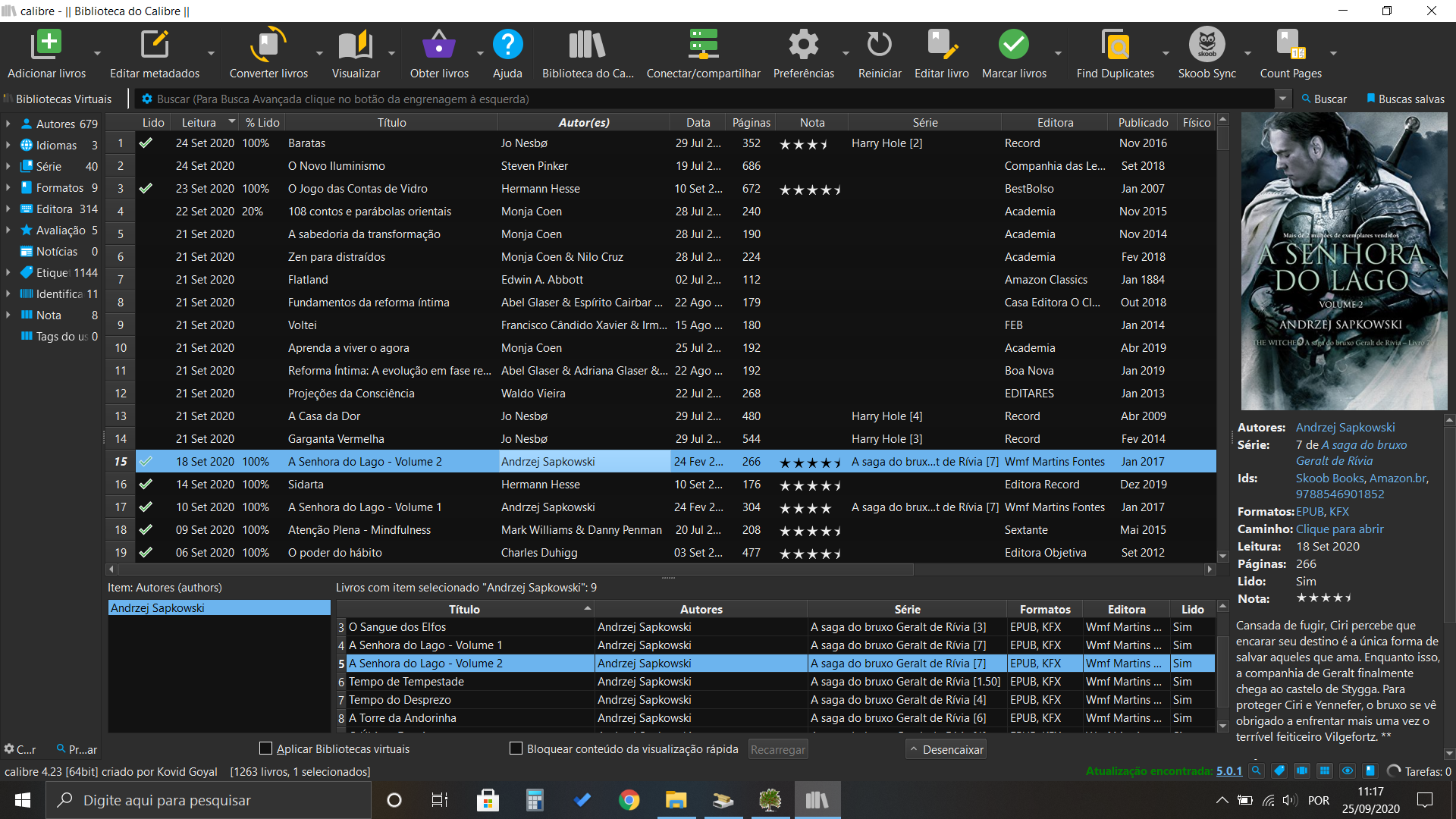This screenshot has width=1456, height=819.
Task: Open search history dropdown arrow
Action: coord(1282,99)
